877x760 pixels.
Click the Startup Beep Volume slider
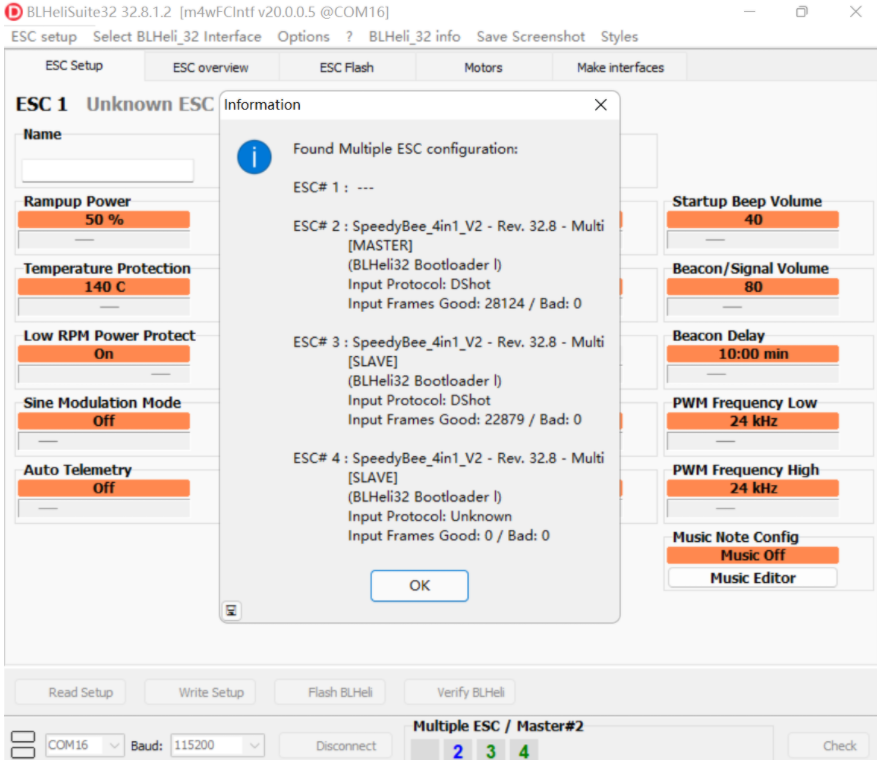pyautogui.click(x=753, y=240)
